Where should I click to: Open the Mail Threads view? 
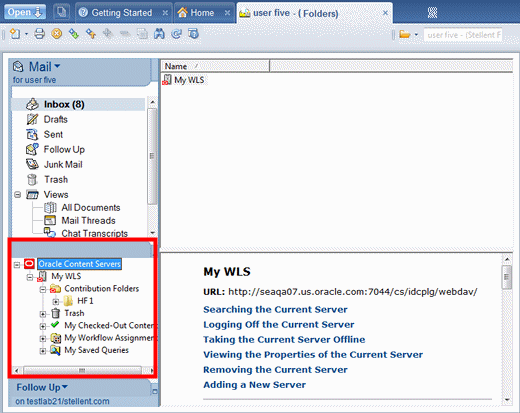click(x=88, y=221)
